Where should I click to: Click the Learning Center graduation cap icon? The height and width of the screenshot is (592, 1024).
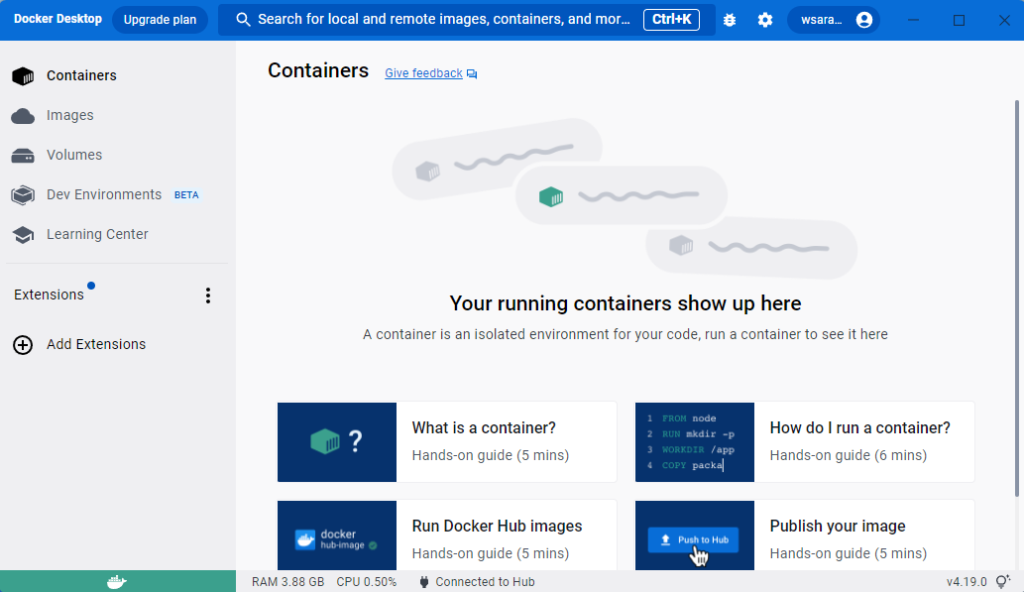23,235
